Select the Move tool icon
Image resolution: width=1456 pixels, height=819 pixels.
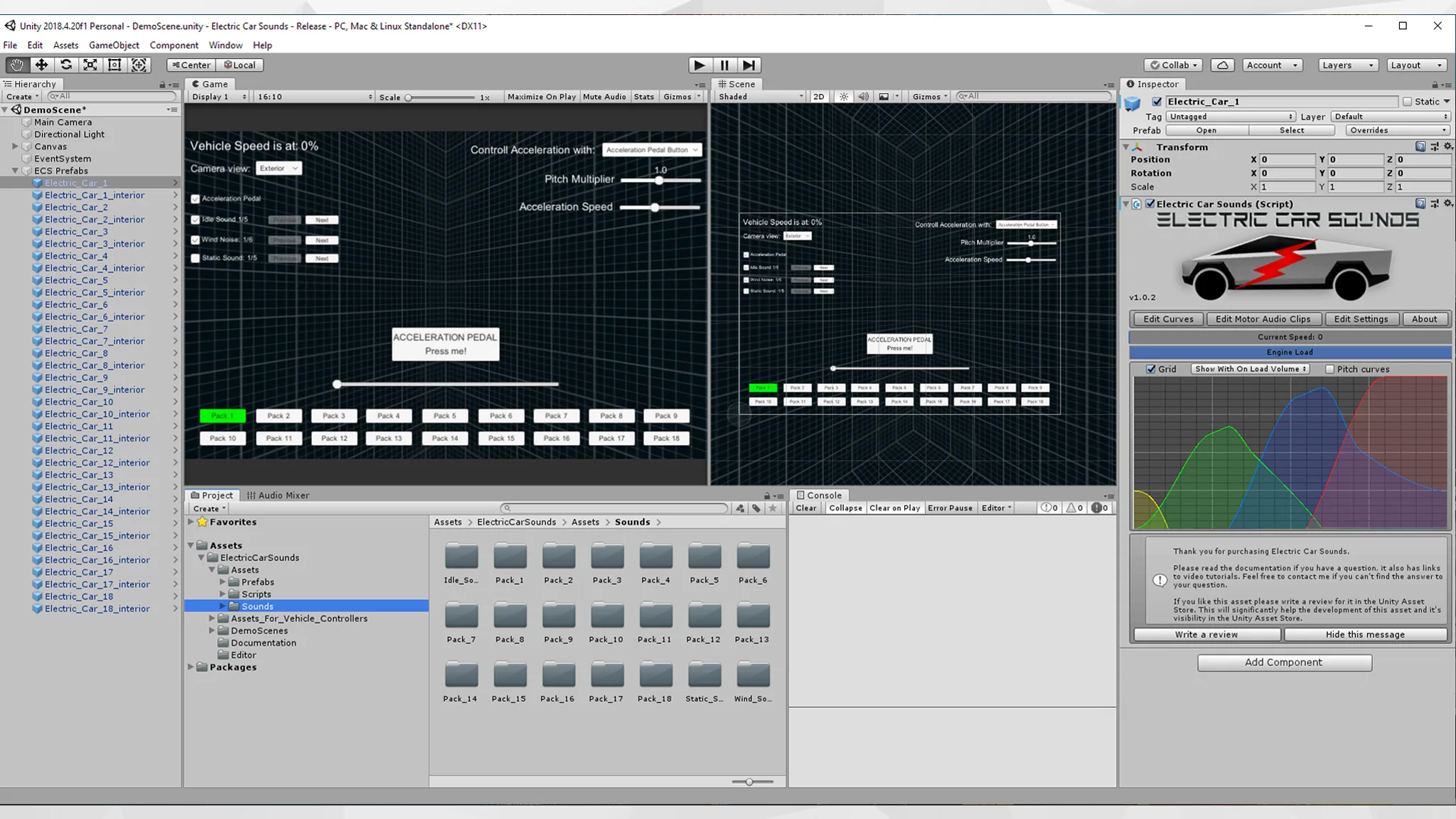click(41, 65)
